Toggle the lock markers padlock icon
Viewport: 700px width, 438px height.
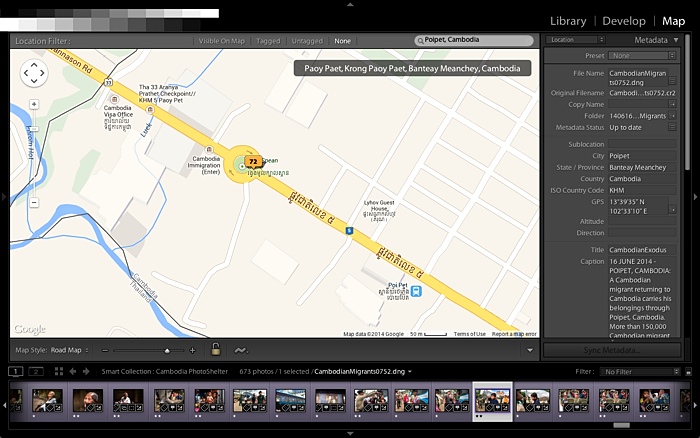coord(216,349)
